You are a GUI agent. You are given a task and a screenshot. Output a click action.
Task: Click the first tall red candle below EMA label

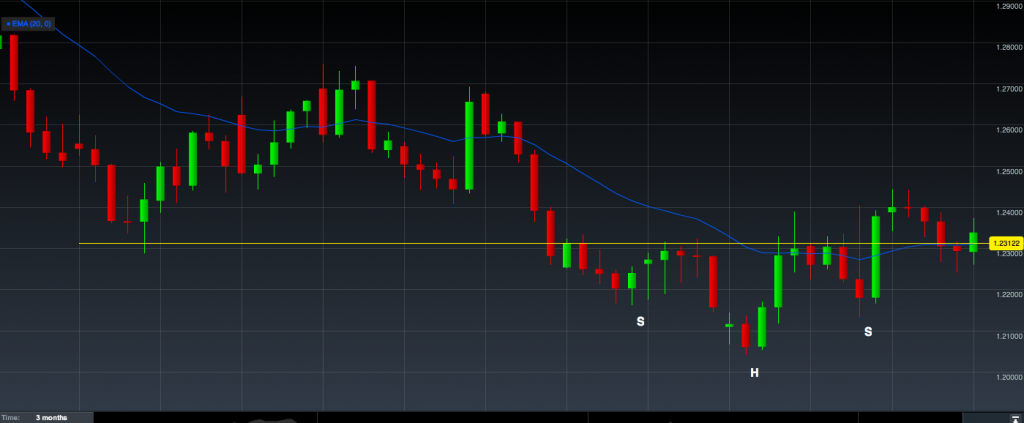point(14,60)
